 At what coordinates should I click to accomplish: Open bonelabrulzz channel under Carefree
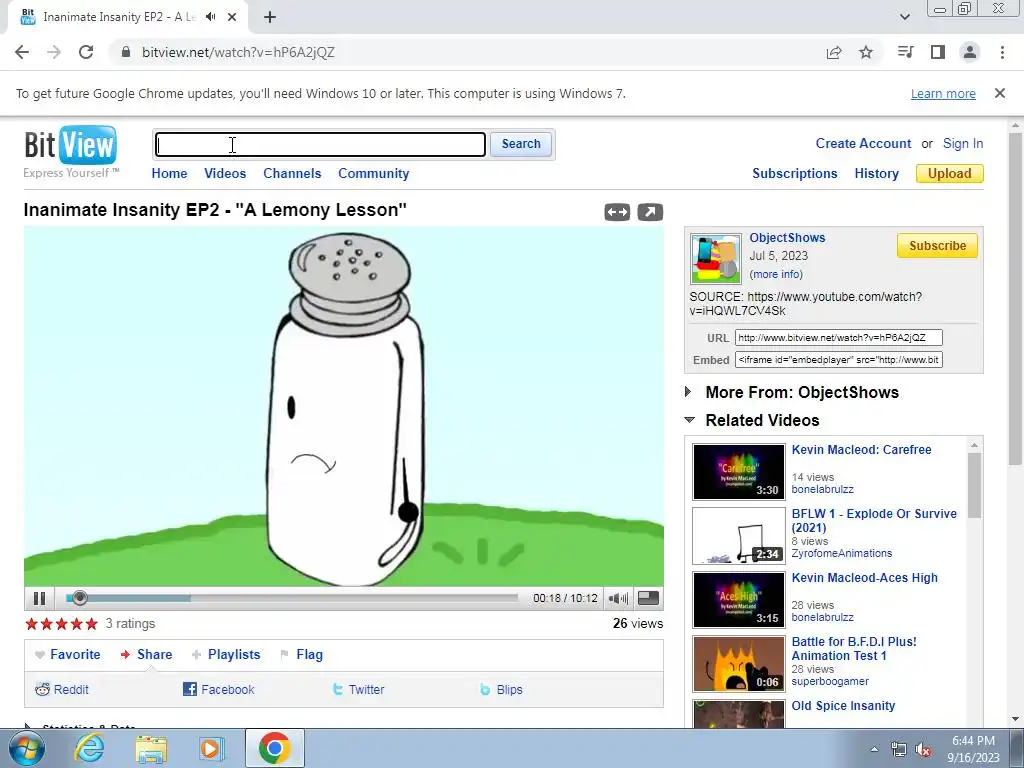(x=822, y=489)
